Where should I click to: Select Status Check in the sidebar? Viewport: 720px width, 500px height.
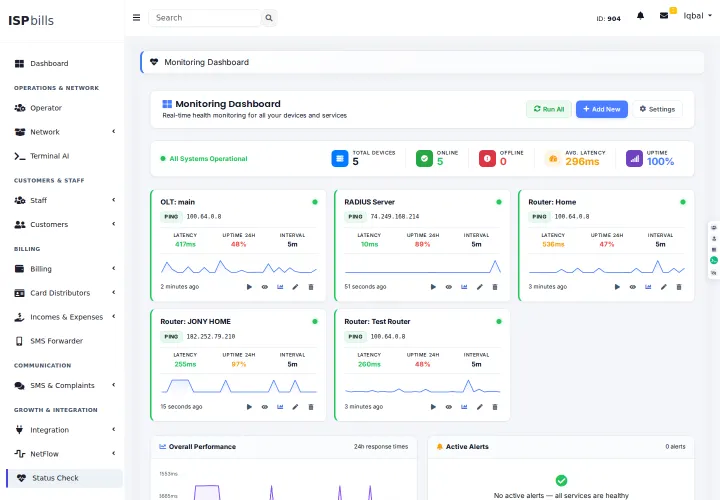pyautogui.click(x=64, y=478)
